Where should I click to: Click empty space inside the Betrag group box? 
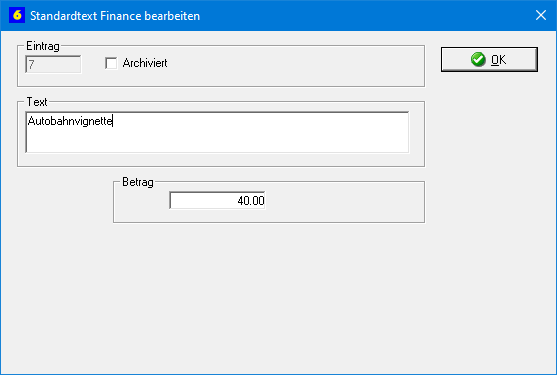coord(341,202)
